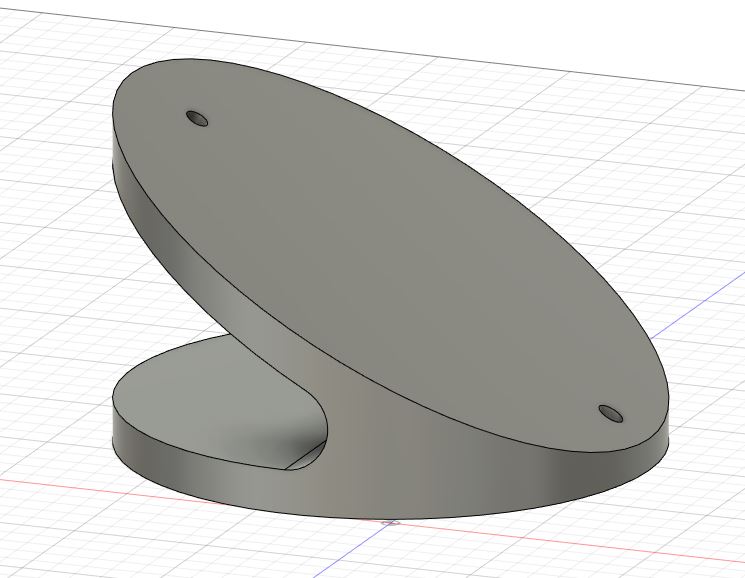The width and height of the screenshot is (745, 578).
Task: Pick the origin point at axis intersection
Action: pos(390,523)
